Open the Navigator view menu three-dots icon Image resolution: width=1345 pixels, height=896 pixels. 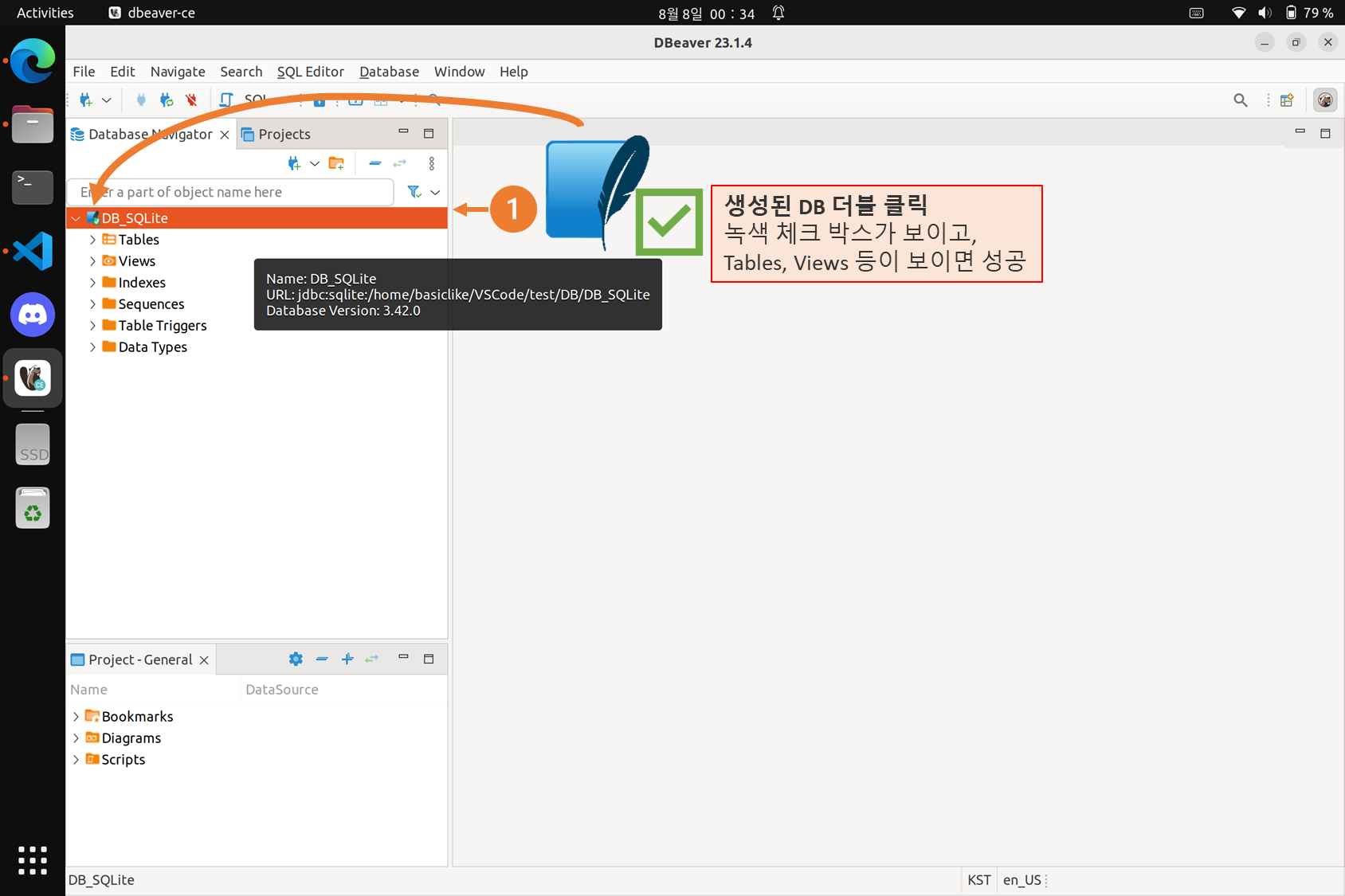[432, 163]
